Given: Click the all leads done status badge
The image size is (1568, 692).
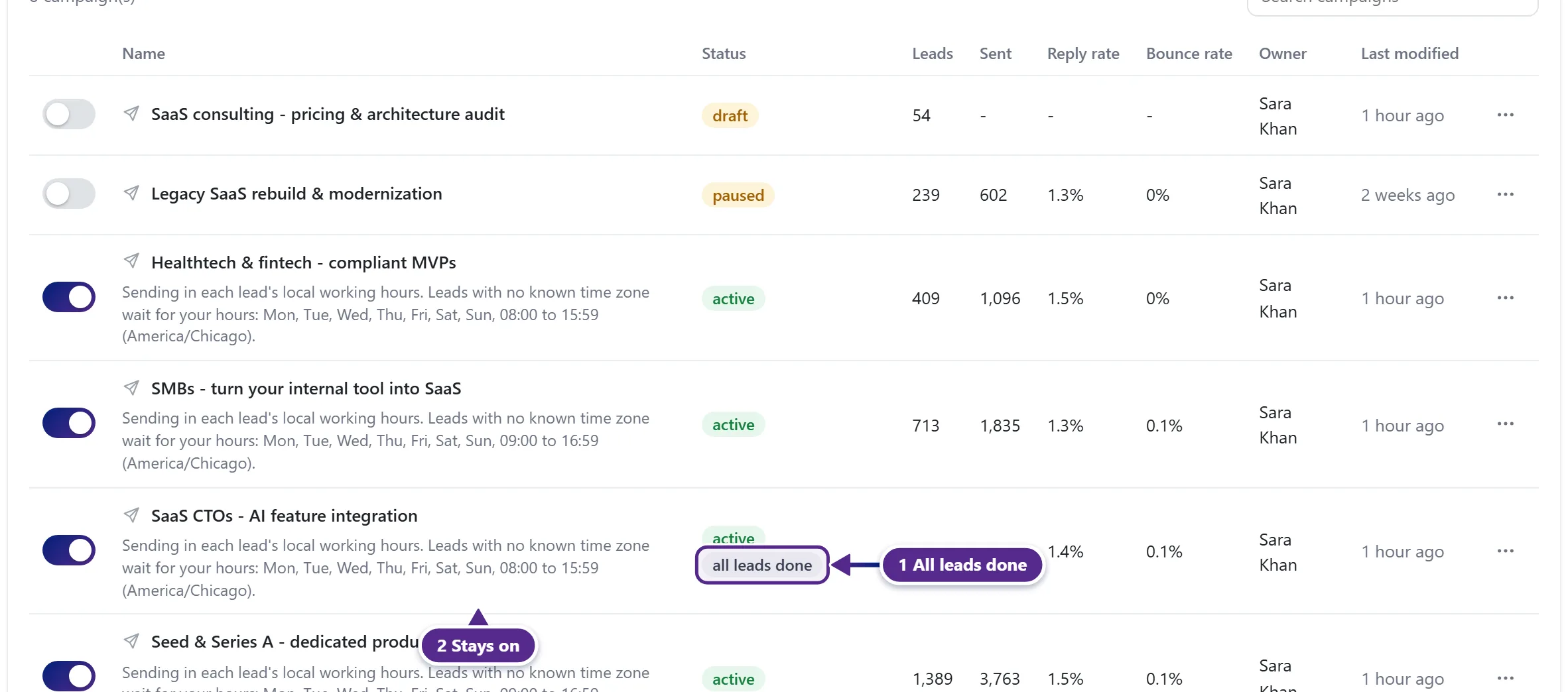Looking at the screenshot, I should coord(762,565).
